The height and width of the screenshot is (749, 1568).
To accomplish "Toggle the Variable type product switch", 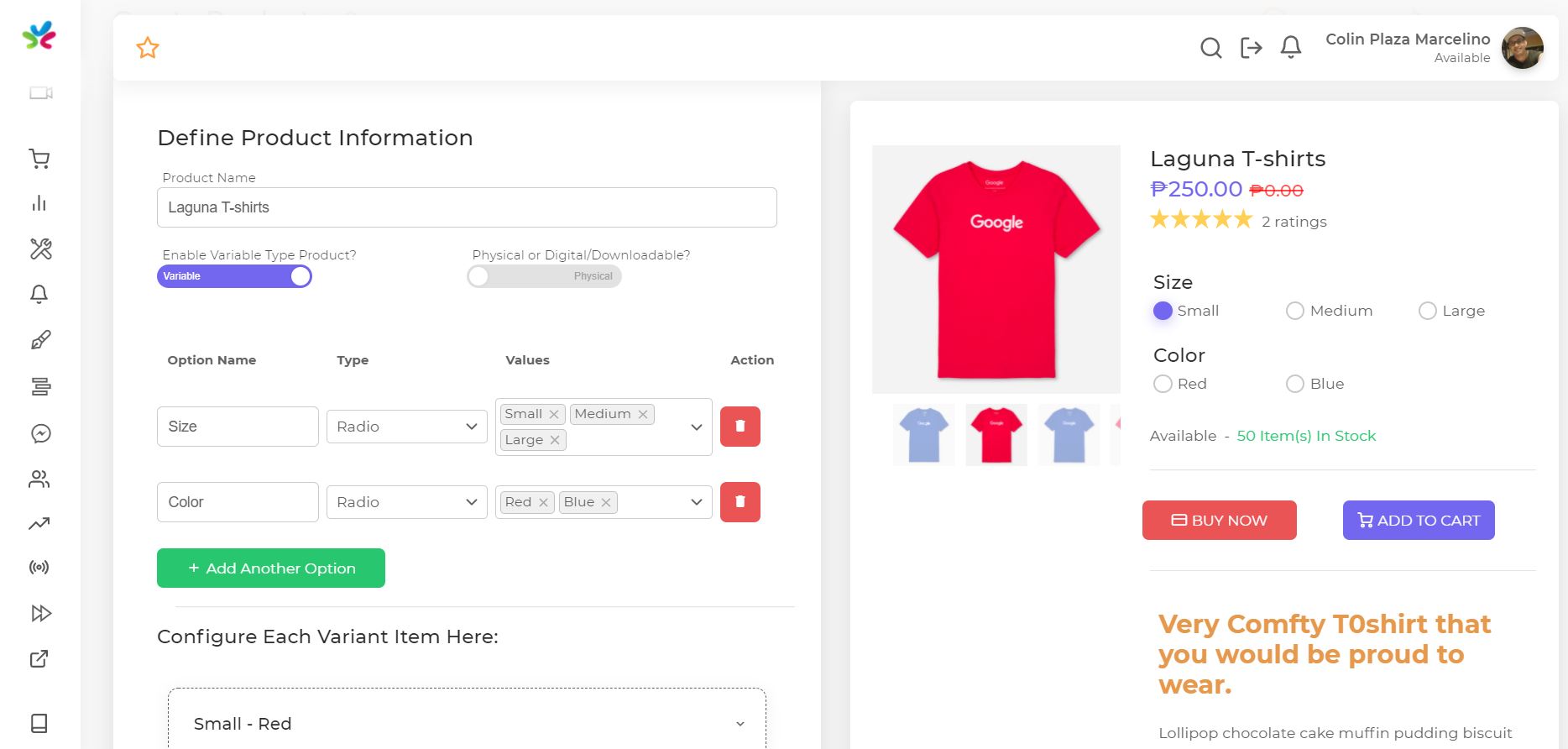I will pyautogui.click(x=234, y=276).
